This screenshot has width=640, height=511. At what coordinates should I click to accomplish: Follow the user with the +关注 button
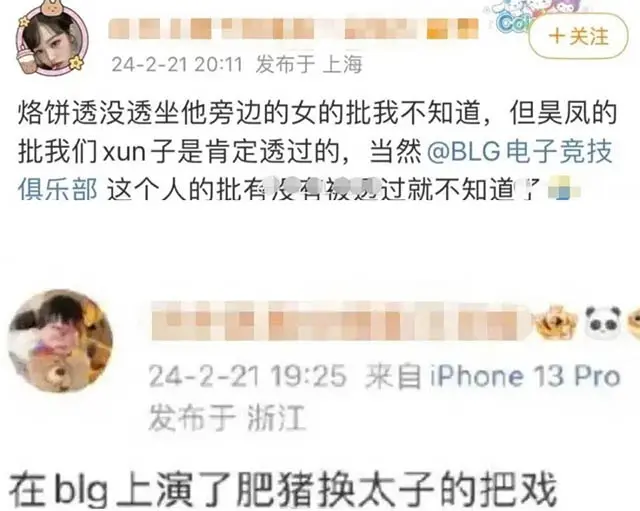(x=578, y=36)
